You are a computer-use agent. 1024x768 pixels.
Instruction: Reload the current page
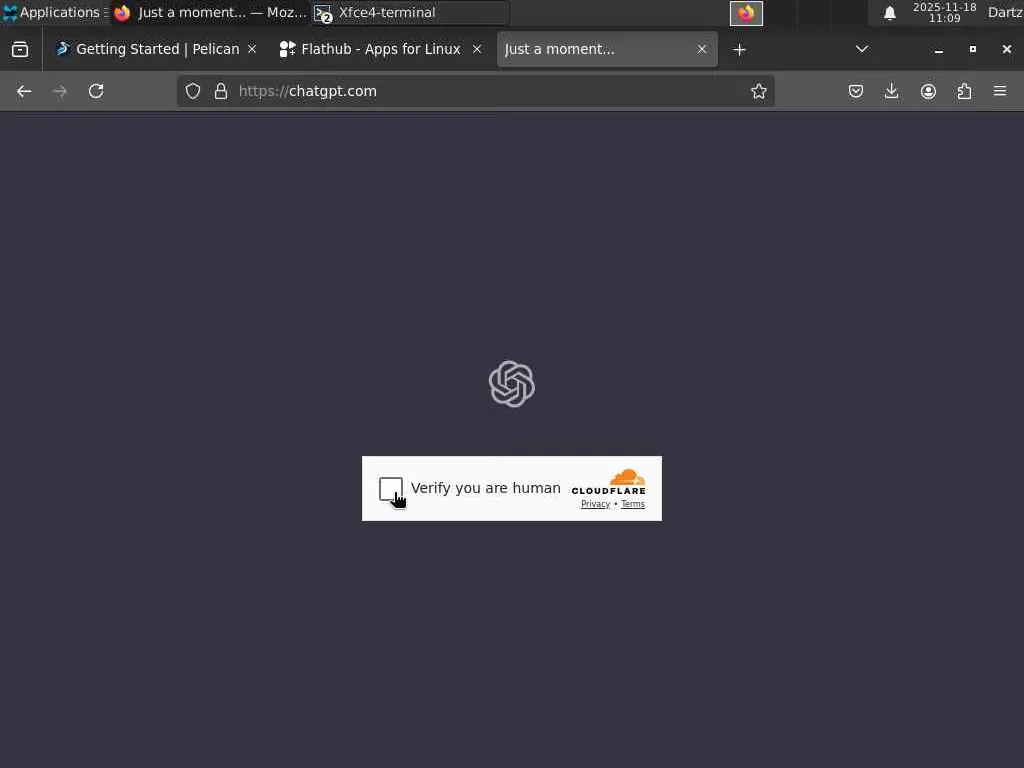[96, 91]
